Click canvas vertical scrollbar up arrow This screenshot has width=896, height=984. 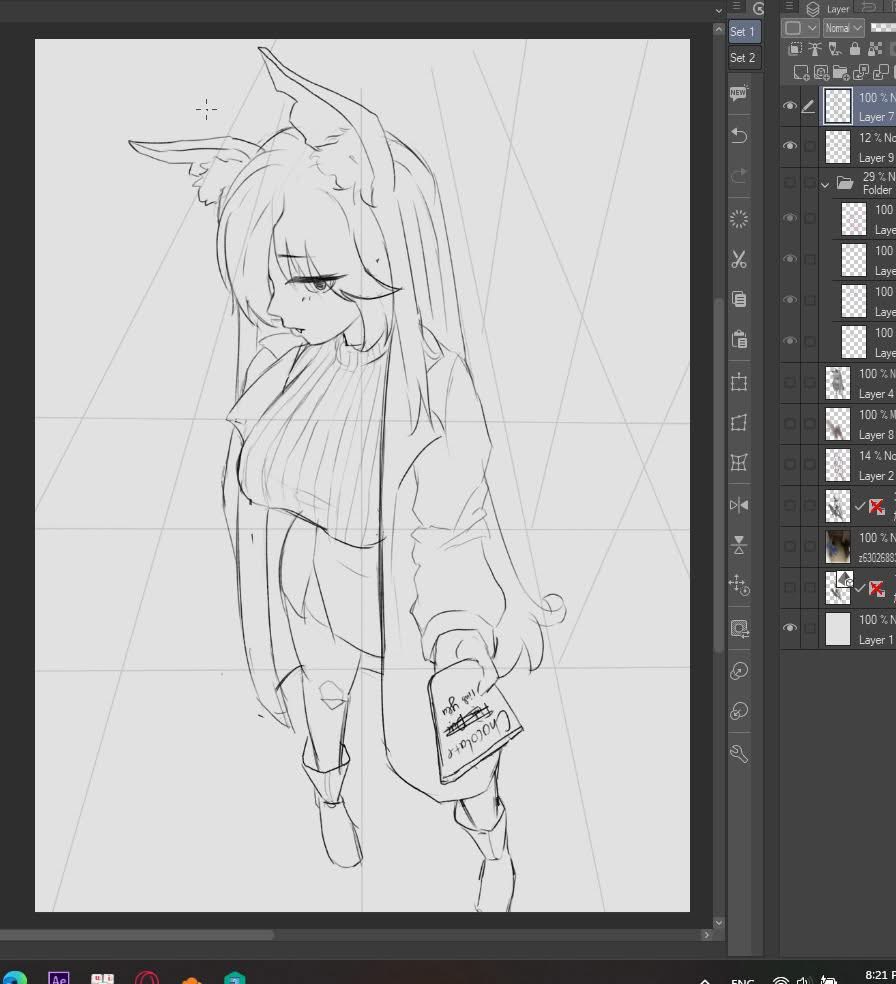(719, 29)
